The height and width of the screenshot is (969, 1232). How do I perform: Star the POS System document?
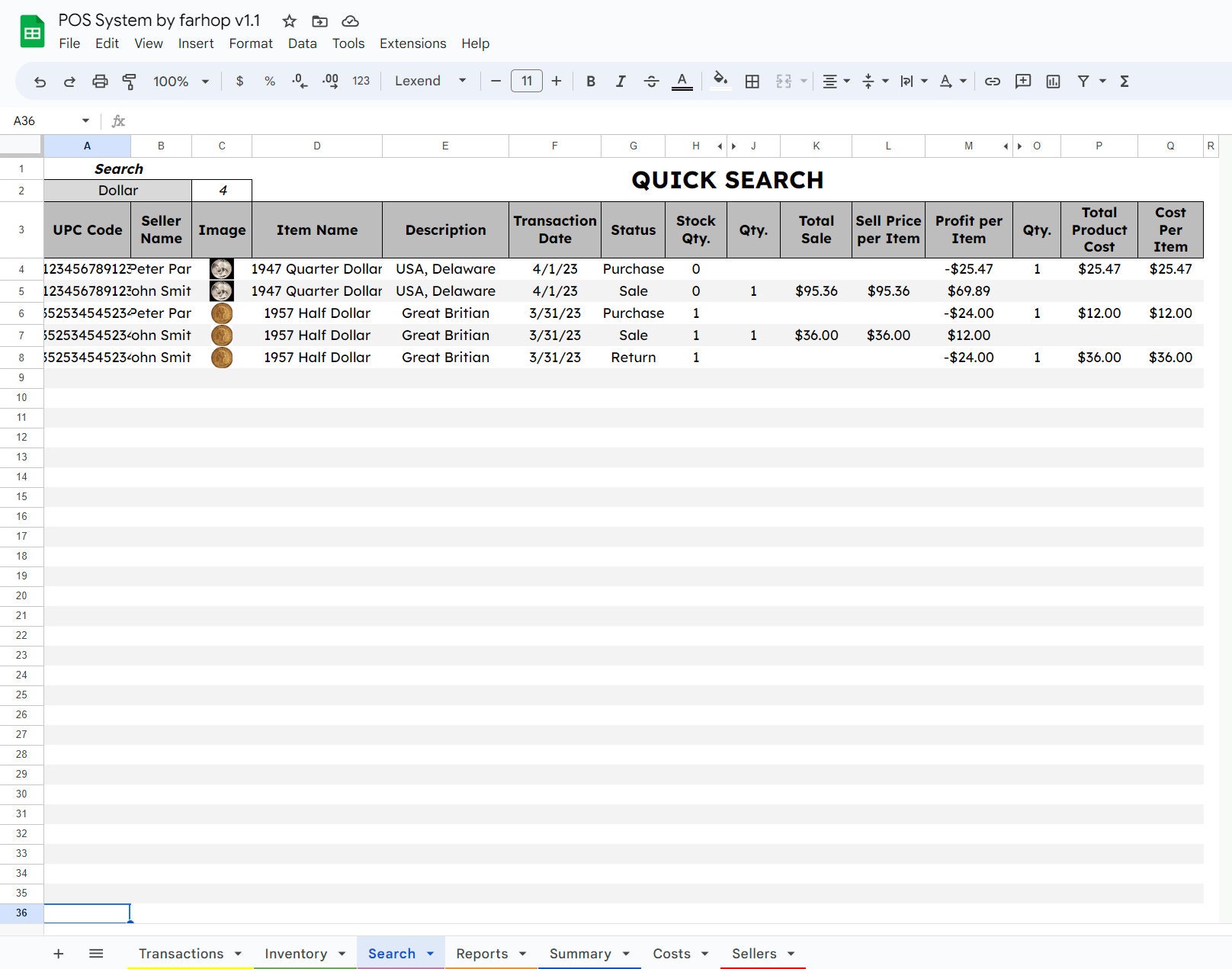[x=289, y=21]
